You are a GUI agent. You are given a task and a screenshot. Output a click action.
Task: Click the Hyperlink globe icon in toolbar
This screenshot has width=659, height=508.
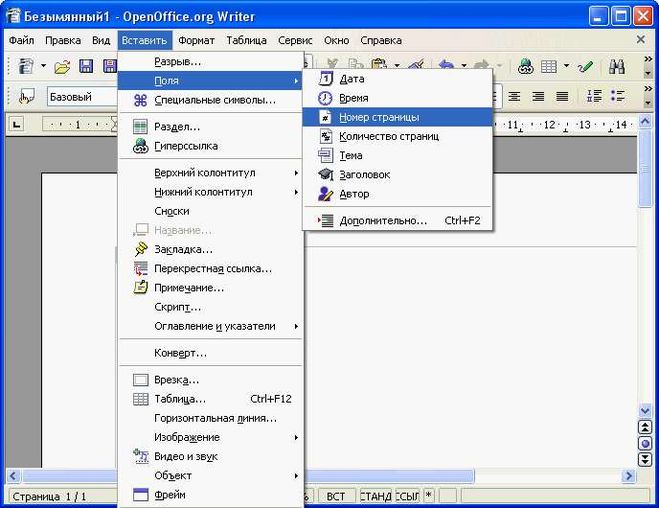pyautogui.click(x=526, y=67)
